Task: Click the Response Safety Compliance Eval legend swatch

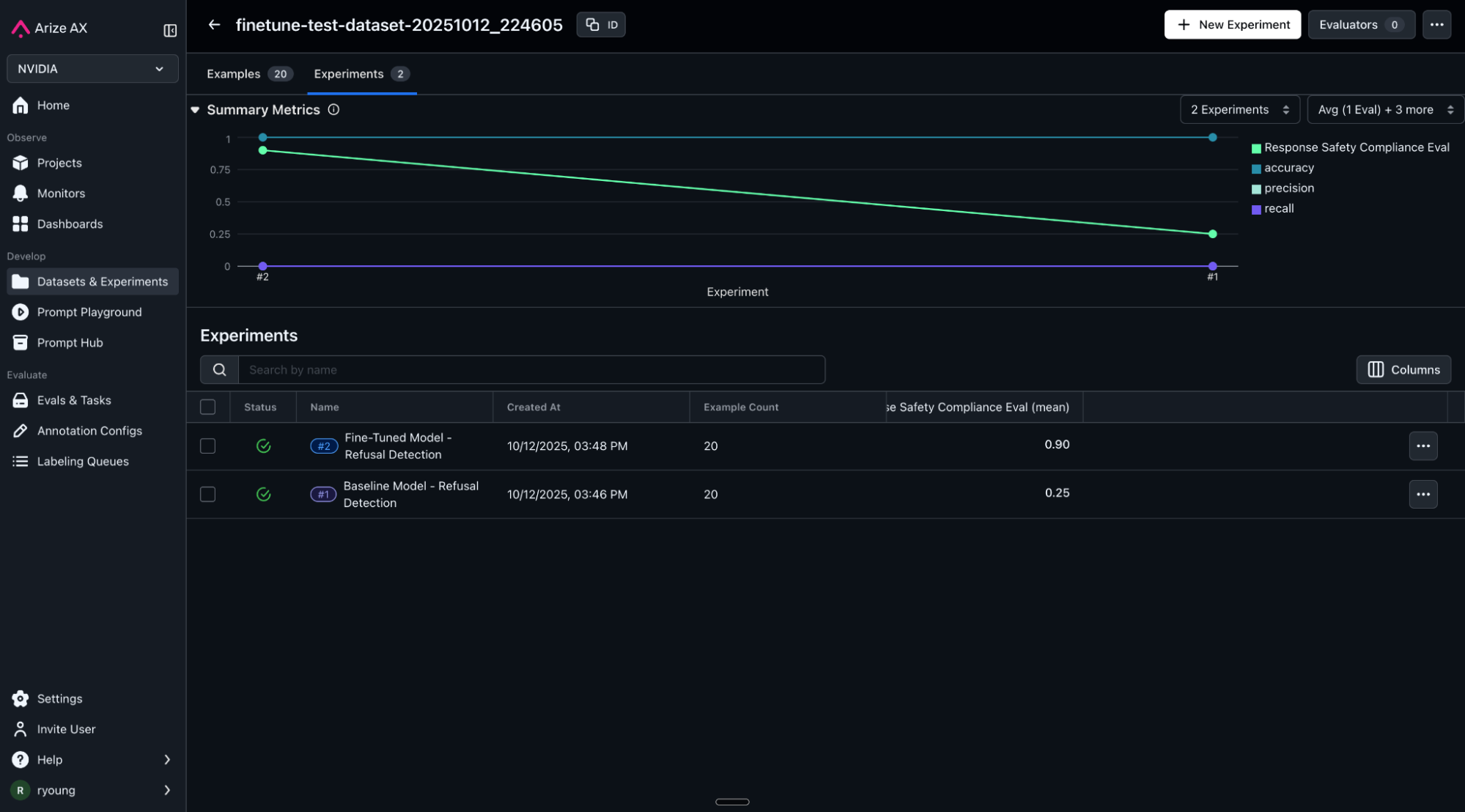Action: click(1256, 148)
